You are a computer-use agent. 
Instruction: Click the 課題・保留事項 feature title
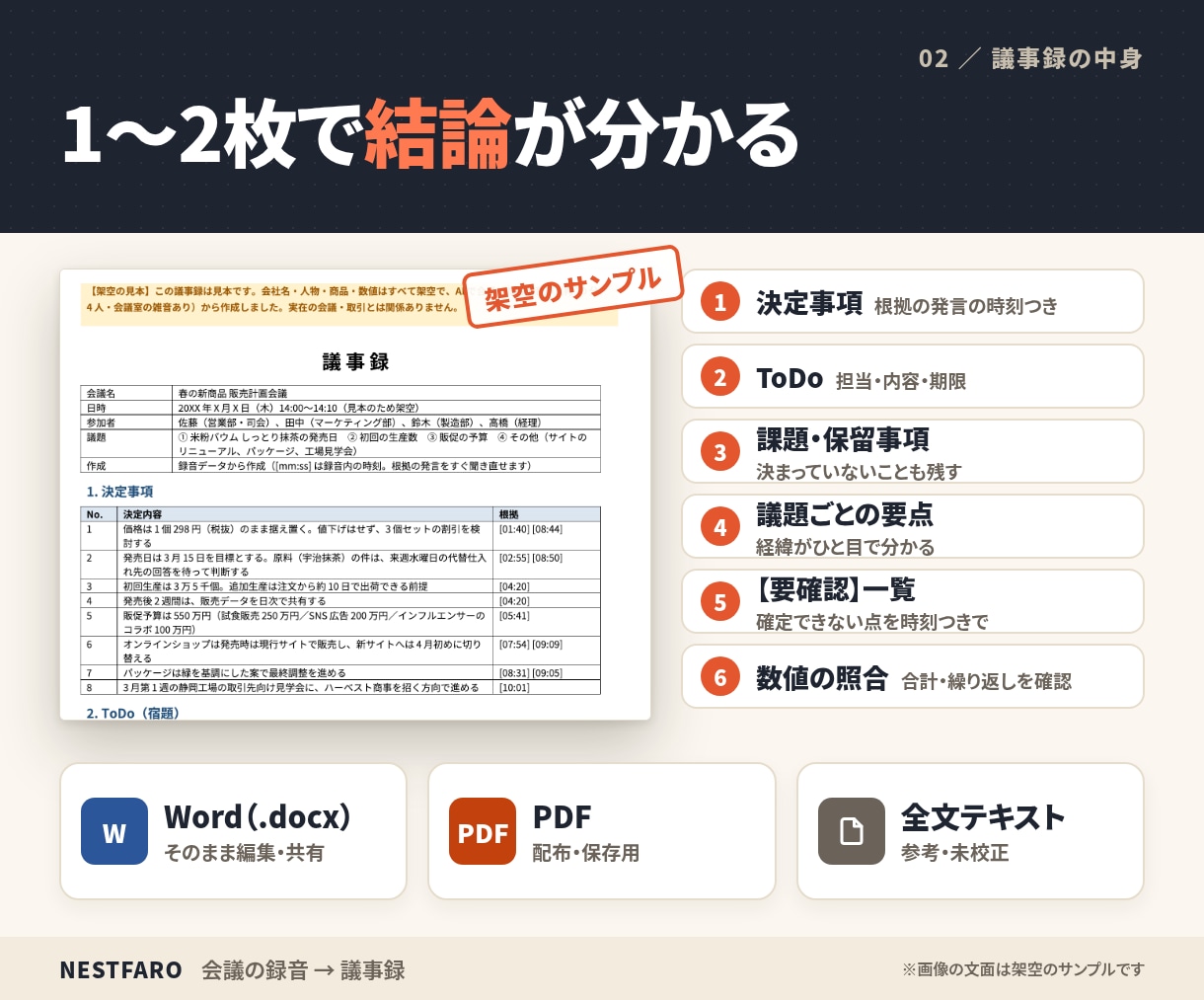(843, 439)
